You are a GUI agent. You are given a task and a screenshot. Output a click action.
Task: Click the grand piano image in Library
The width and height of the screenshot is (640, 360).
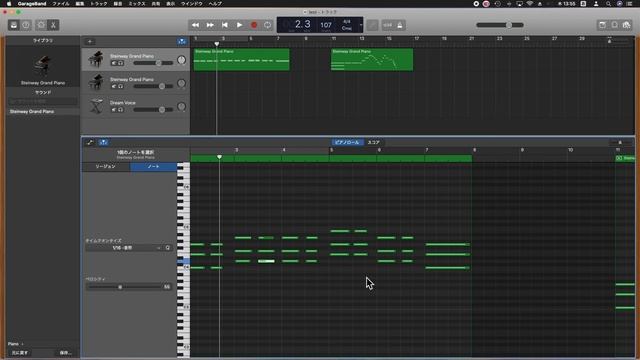(x=42, y=65)
